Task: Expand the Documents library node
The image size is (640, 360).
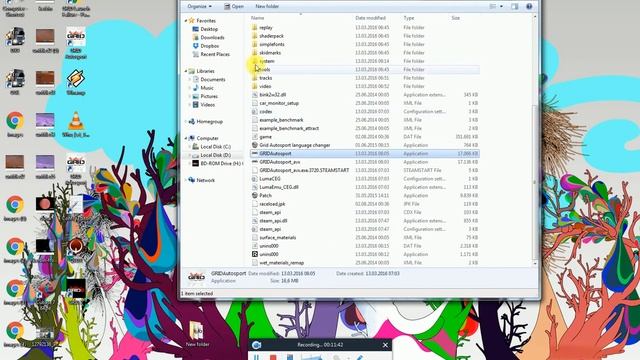Action: (x=189, y=80)
